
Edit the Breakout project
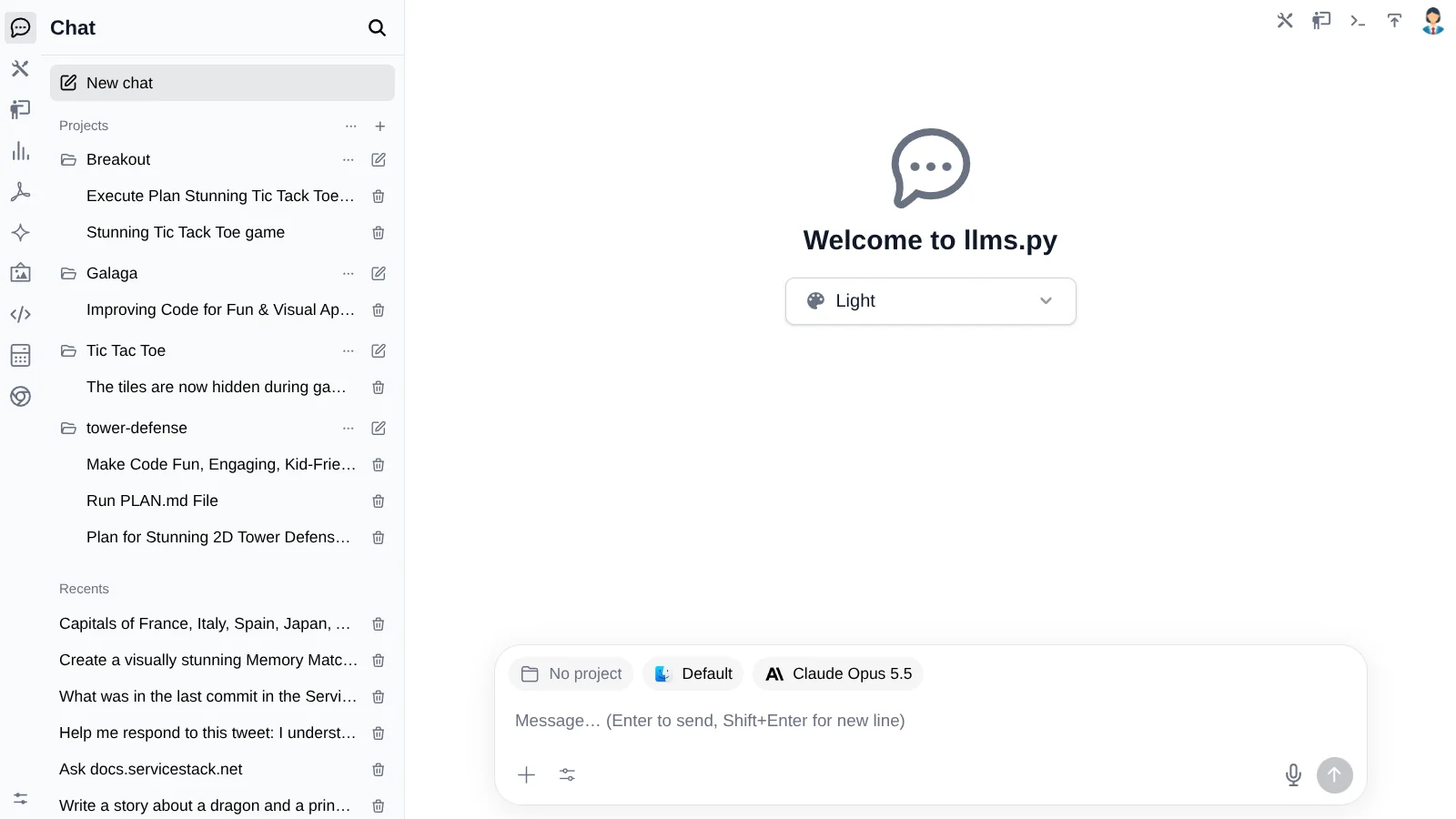pyautogui.click(x=379, y=159)
